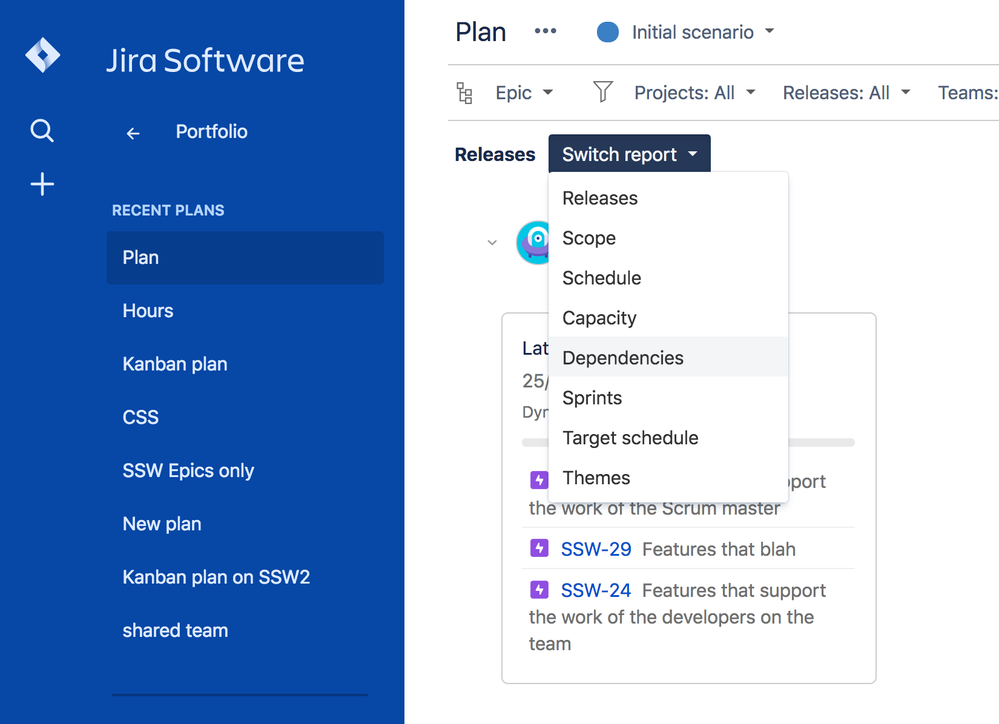Image resolution: width=999 pixels, height=724 pixels.
Task: Open the SSW Epics only plan
Action: coord(245,470)
